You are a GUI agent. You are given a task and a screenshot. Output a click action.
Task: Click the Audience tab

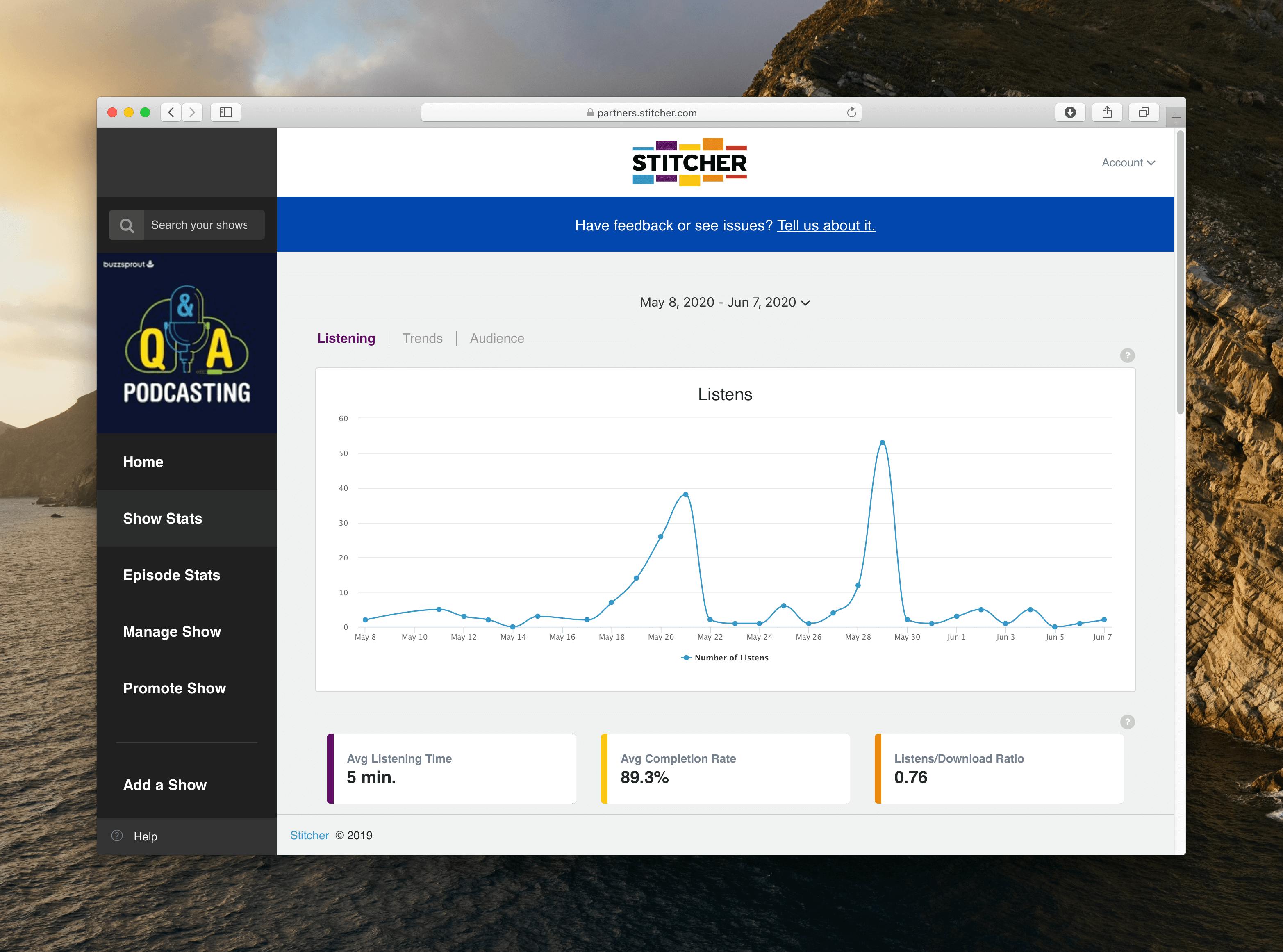[x=497, y=338]
